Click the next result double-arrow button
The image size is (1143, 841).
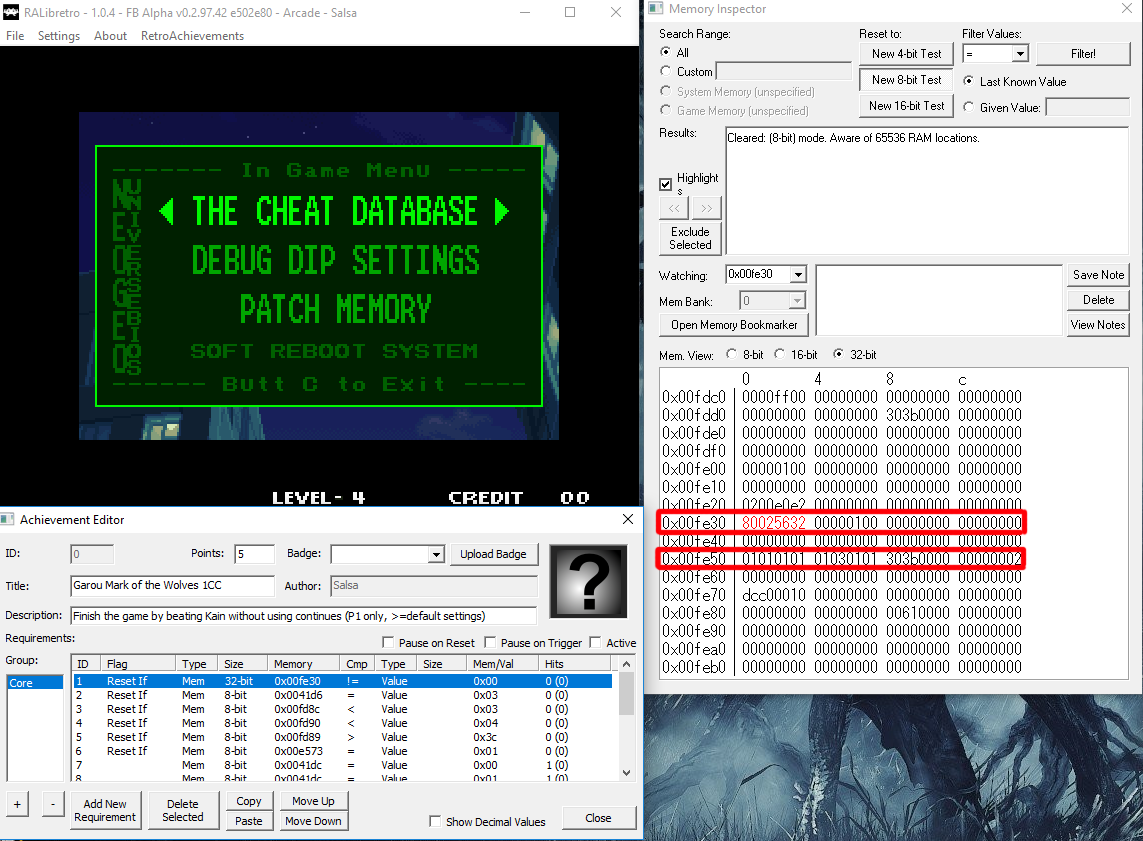click(x=707, y=207)
